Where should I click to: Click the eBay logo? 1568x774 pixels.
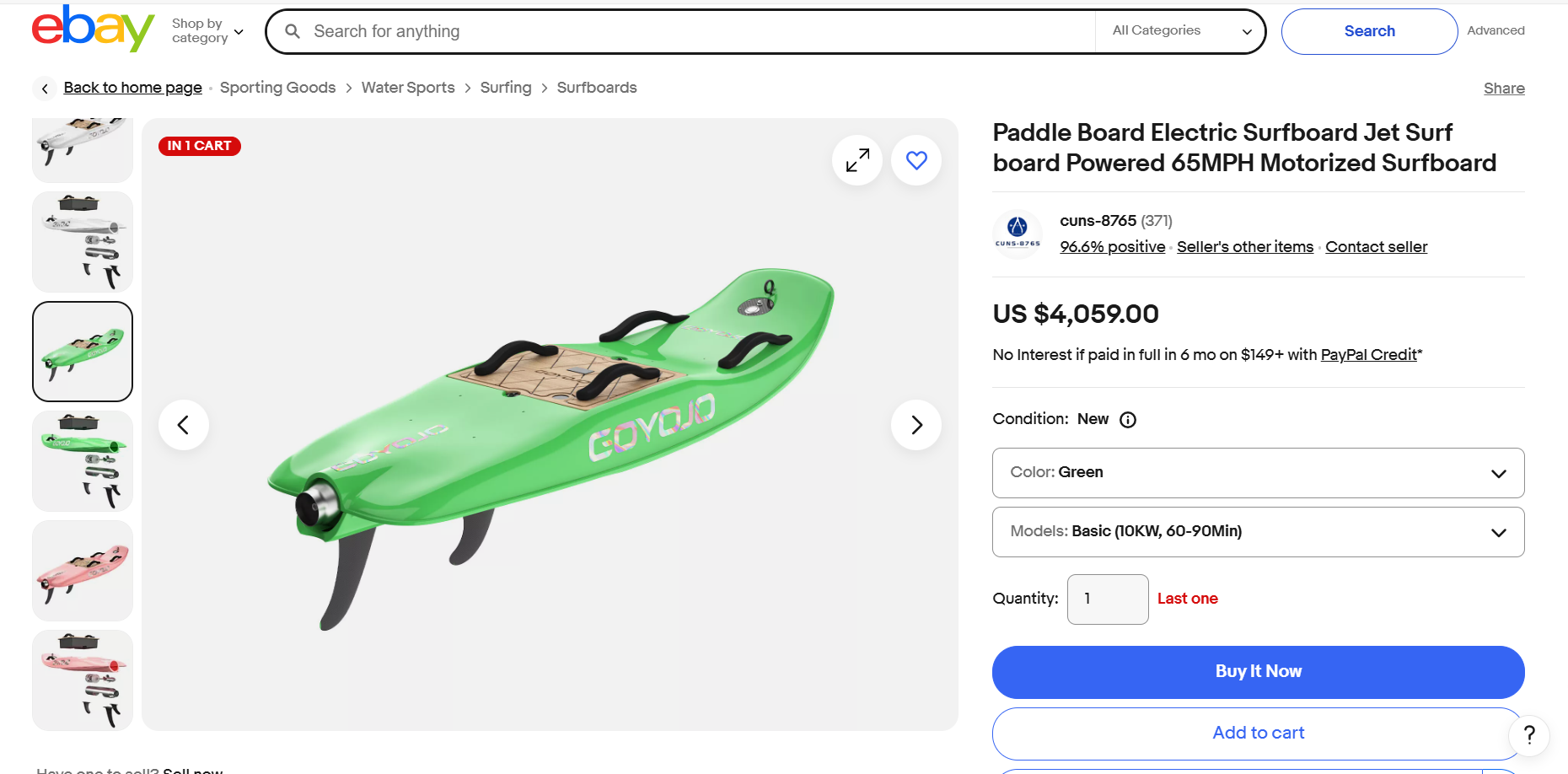(92, 30)
